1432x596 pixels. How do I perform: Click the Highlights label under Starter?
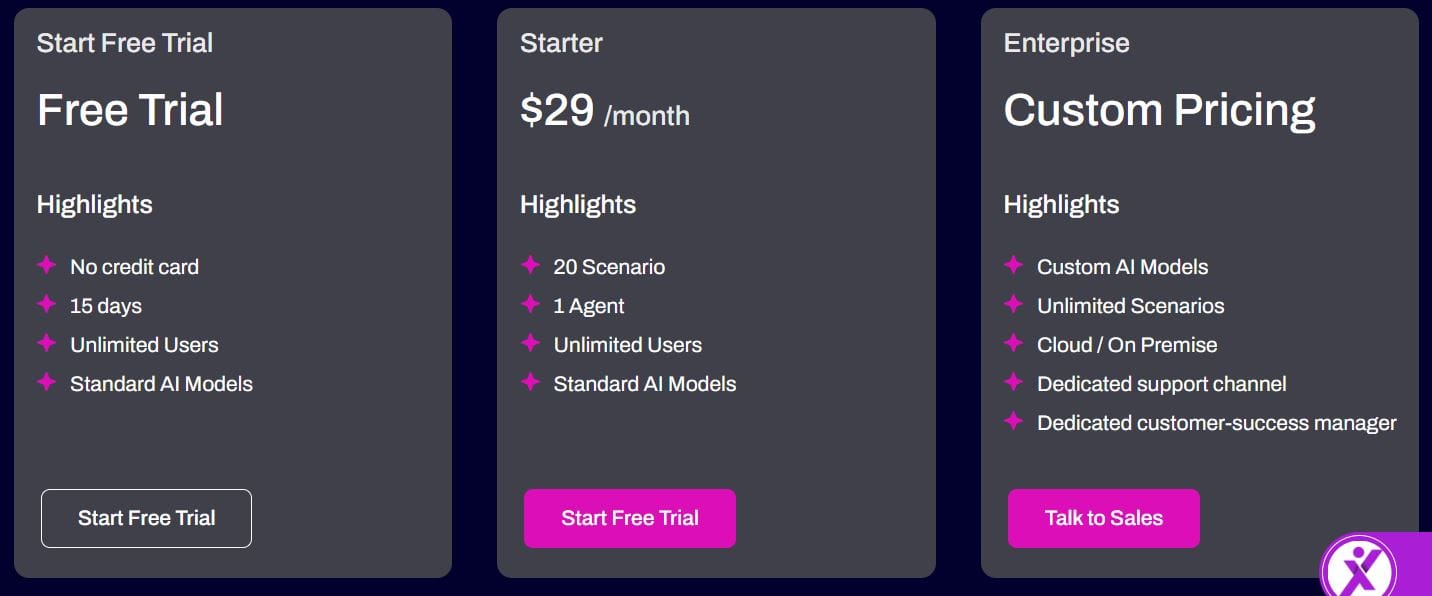(x=578, y=204)
